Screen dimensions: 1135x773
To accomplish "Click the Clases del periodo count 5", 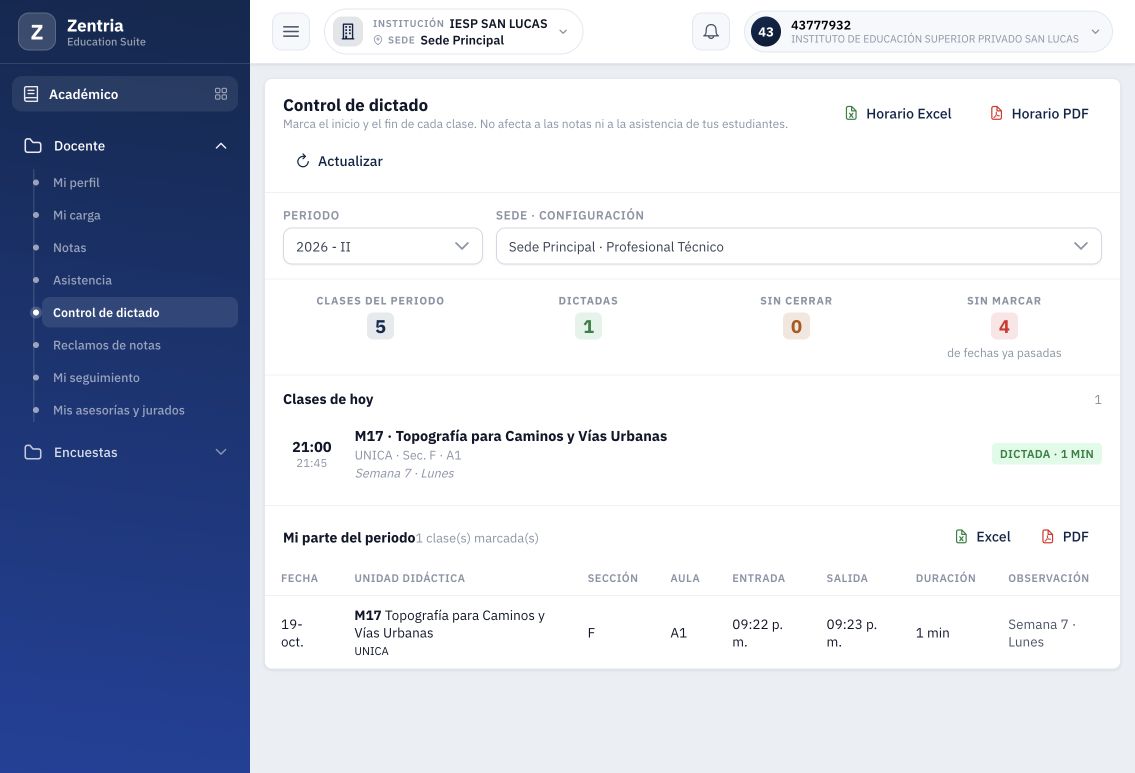I will [x=381, y=326].
